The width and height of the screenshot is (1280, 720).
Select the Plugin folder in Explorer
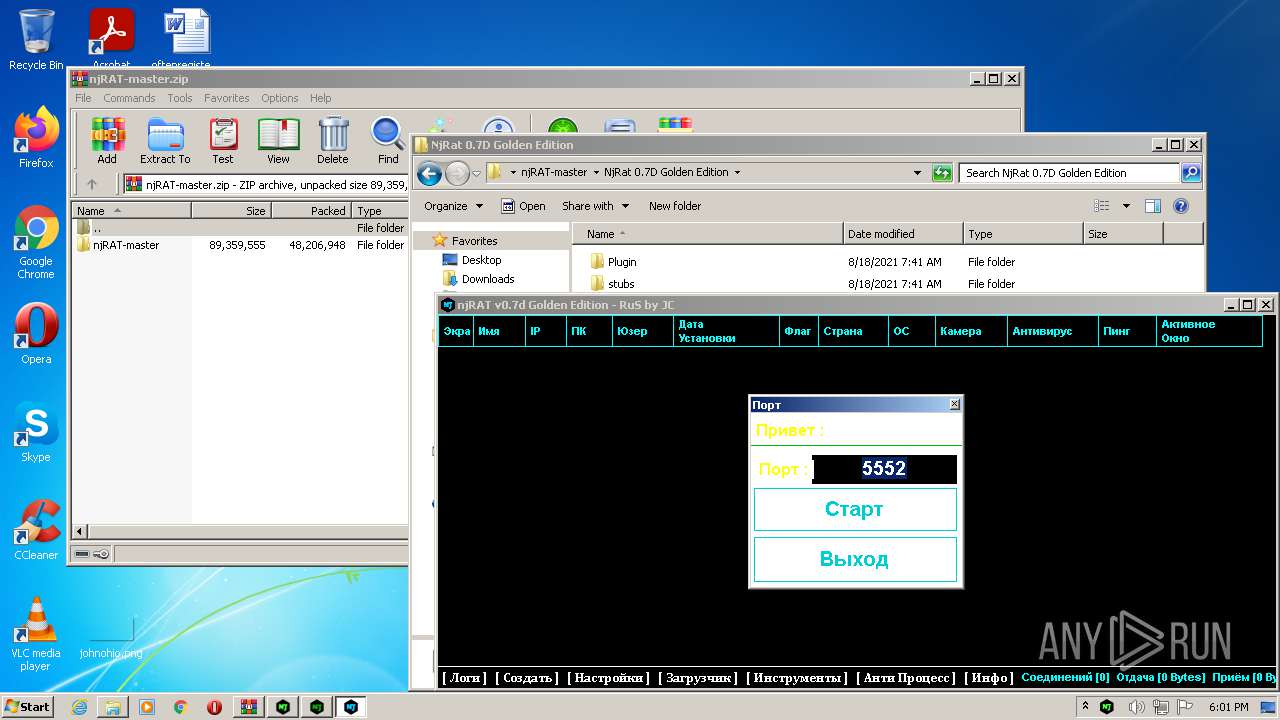pyautogui.click(x=622, y=262)
